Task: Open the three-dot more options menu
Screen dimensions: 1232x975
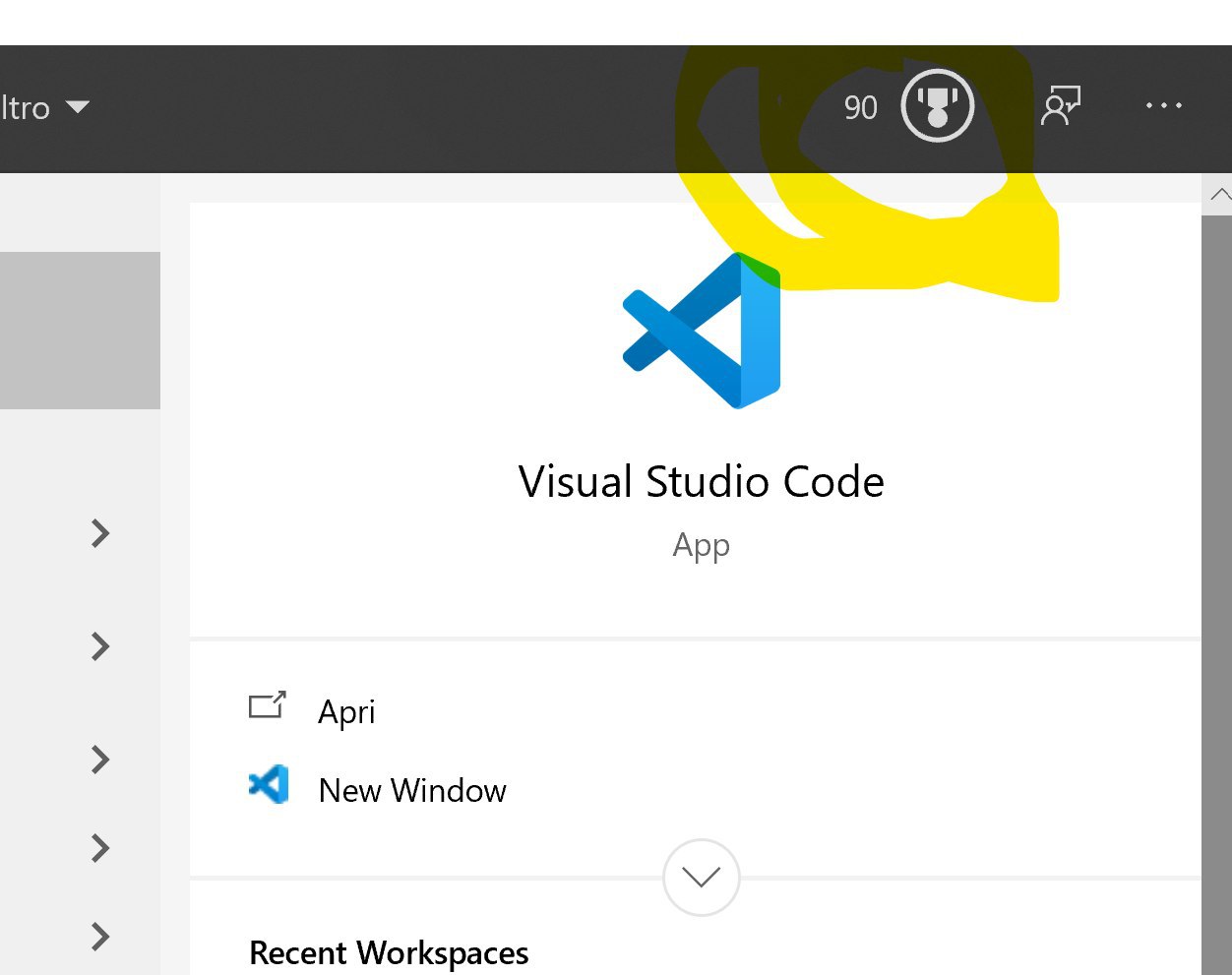Action: coord(1163,105)
